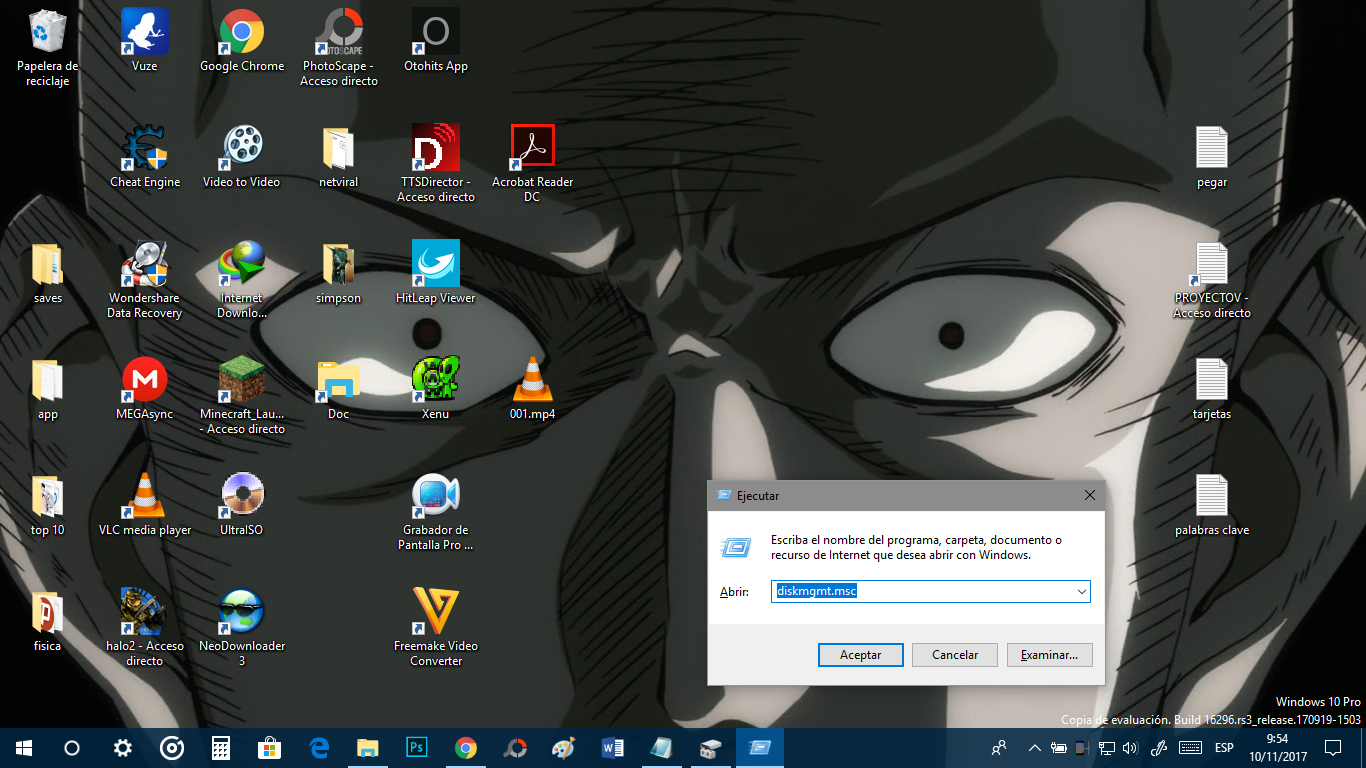
Task: Launch Chrome from the taskbar
Action: (x=466, y=747)
